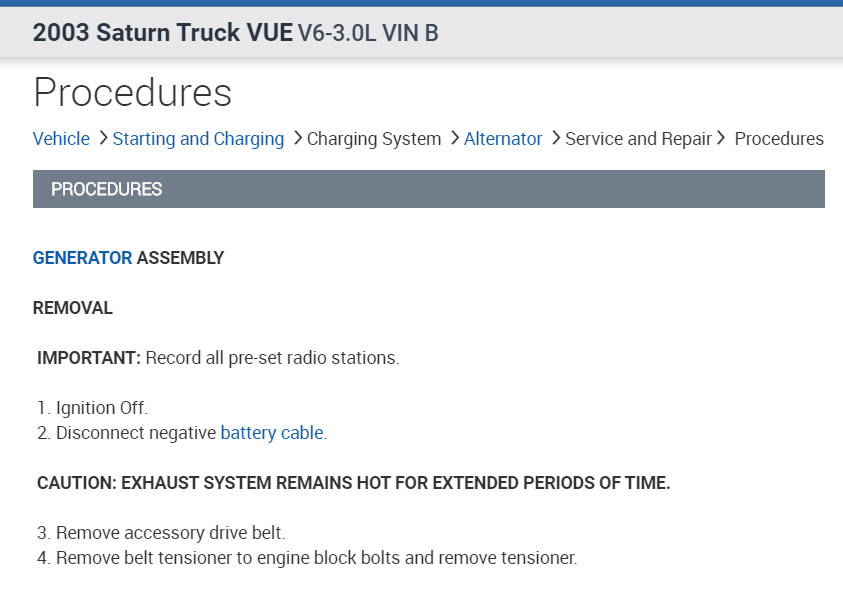Click the gray PROCEDURES section header bar
Image resolution: width=843 pixels, height=592 pixels.
coord(428,189)
